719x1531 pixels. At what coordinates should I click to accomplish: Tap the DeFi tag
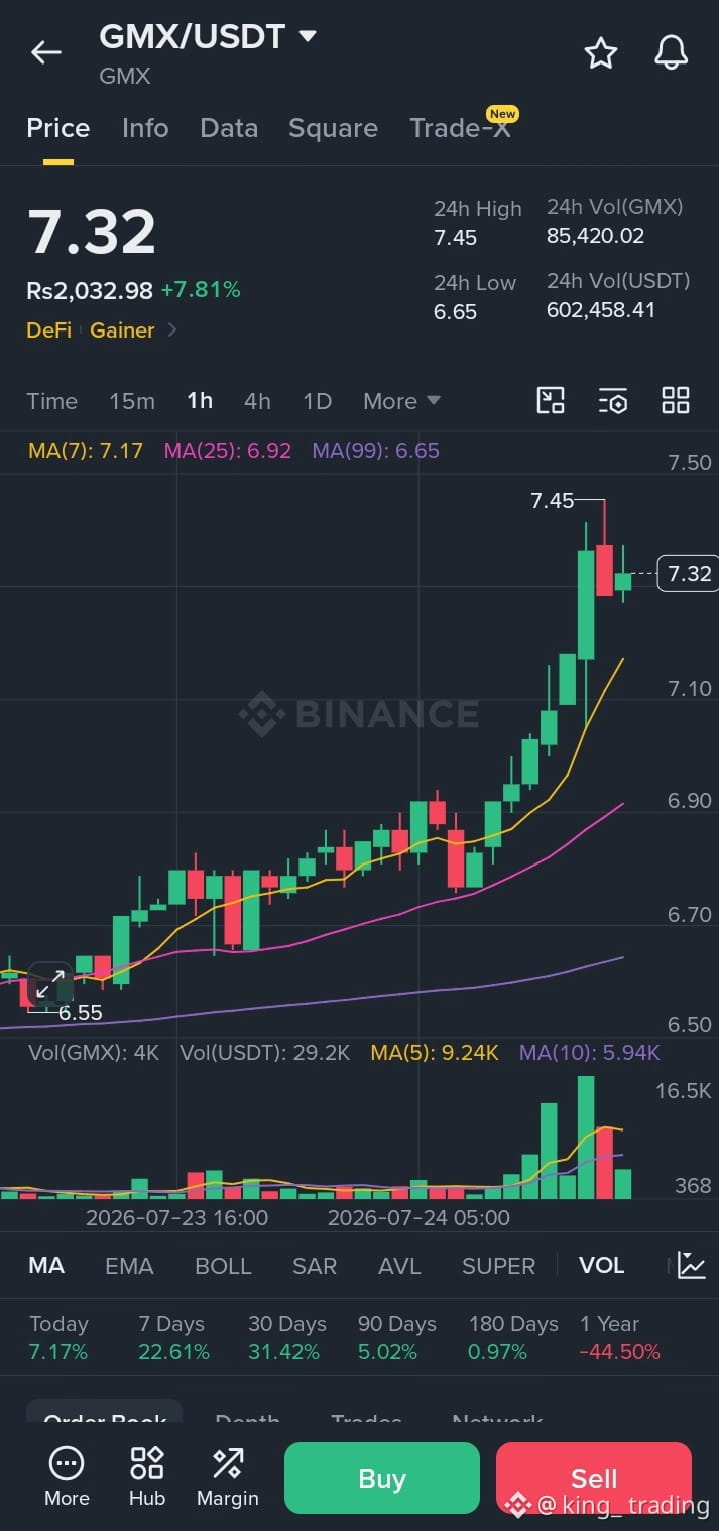49,330
